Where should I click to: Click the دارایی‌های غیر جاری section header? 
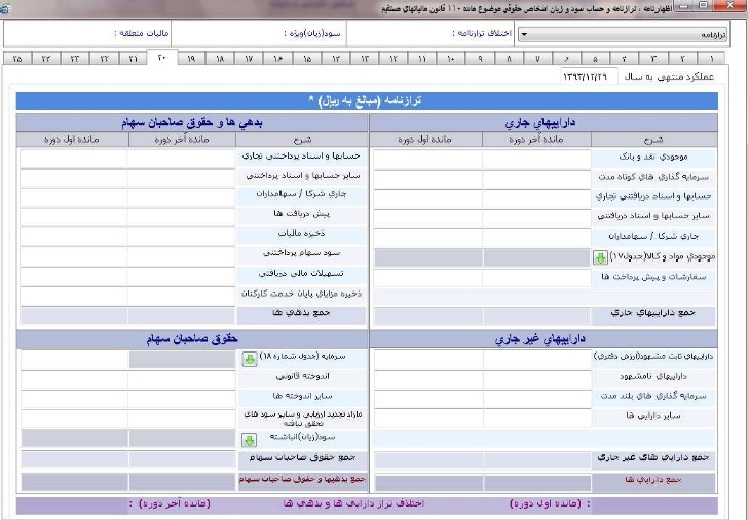click(x=543, y=339)
